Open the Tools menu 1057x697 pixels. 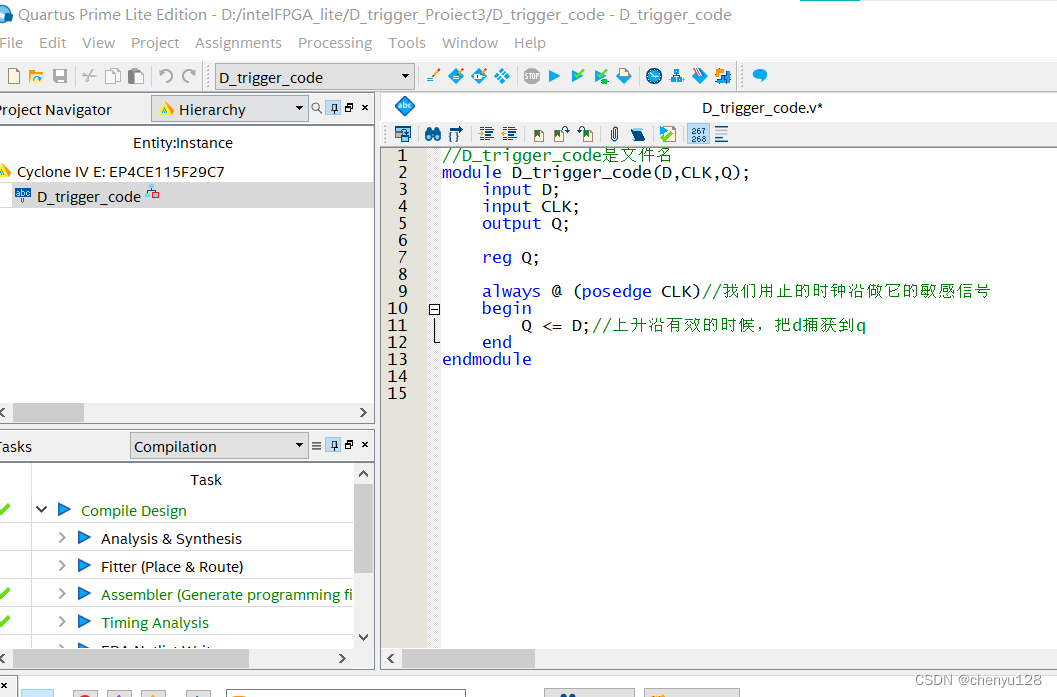click(407, 43)
